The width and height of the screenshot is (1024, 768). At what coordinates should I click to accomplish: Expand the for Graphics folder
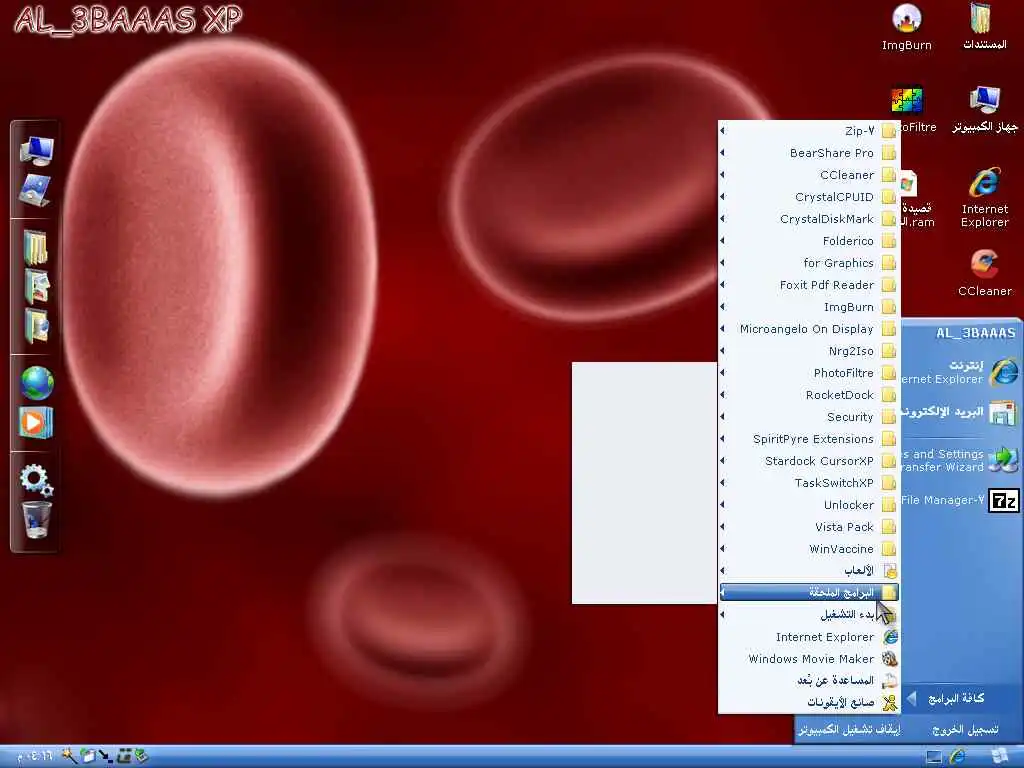pyautogui.click(x=809, y=263)
